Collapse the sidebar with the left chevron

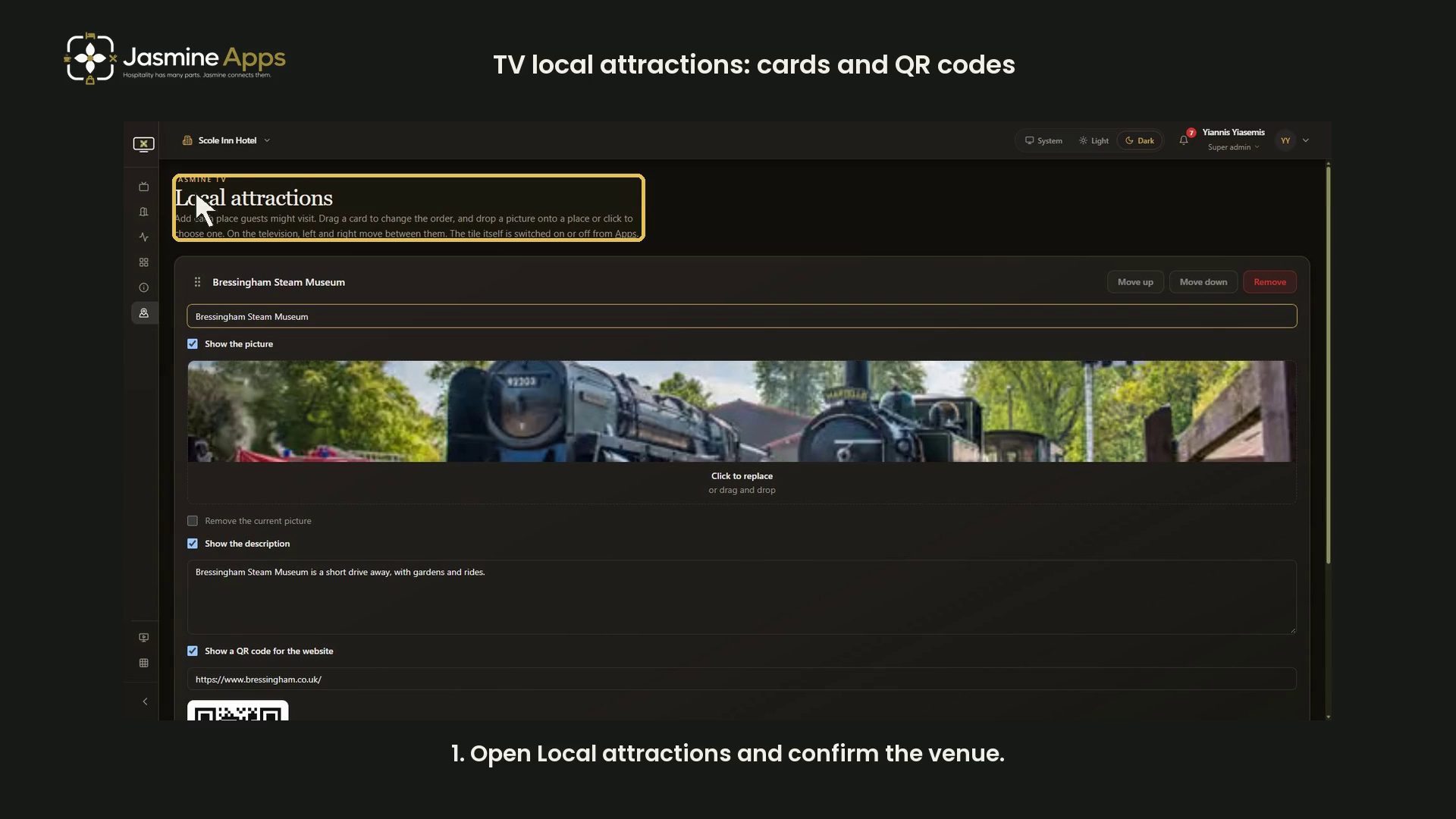145,701
